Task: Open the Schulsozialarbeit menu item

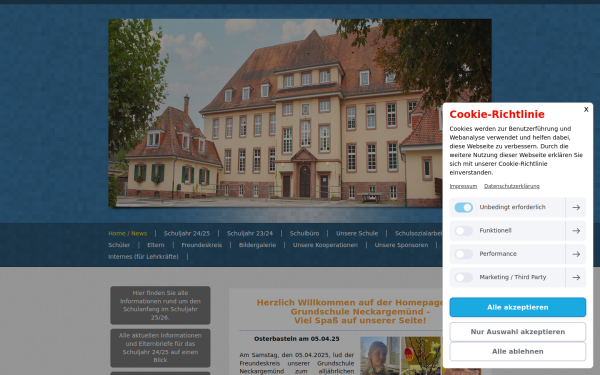Action: pyautogui.click(x=419, y=233)
